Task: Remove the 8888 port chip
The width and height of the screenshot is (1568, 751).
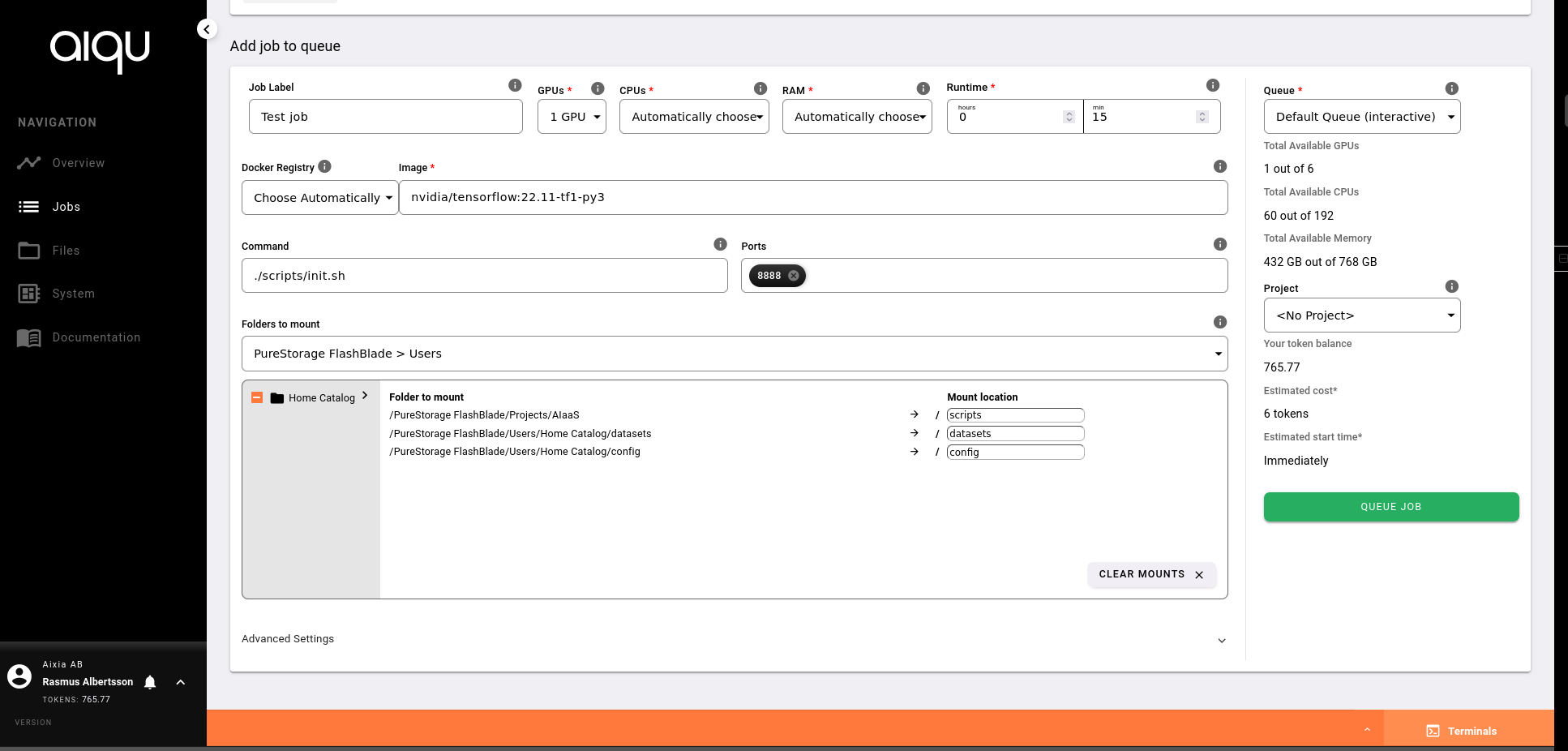Action: point(794,276)
